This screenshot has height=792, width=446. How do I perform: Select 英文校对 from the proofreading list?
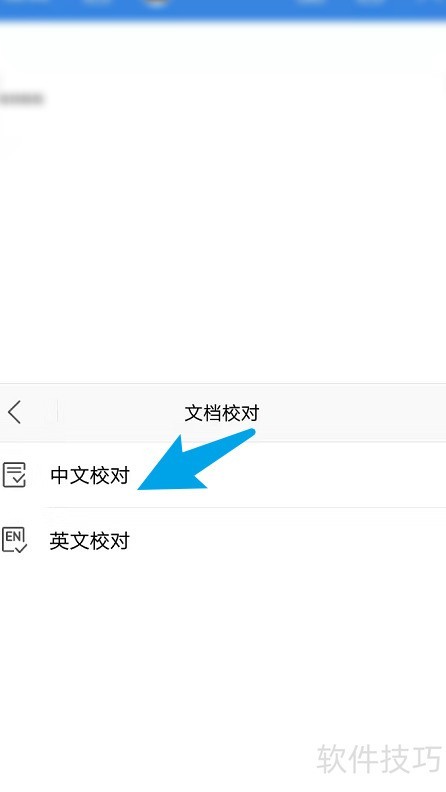[x=223, y=540]
